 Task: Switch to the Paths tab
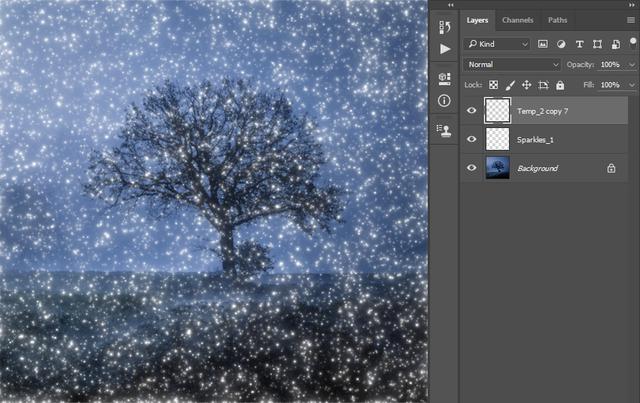pyautogui.click(x=557, y=20)
